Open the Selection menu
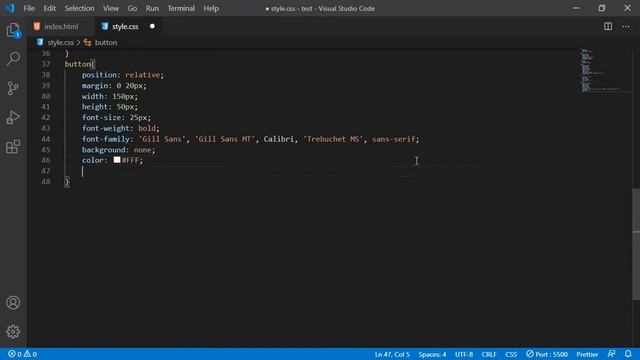Screen dimensions: 640x360 point(79,8)
